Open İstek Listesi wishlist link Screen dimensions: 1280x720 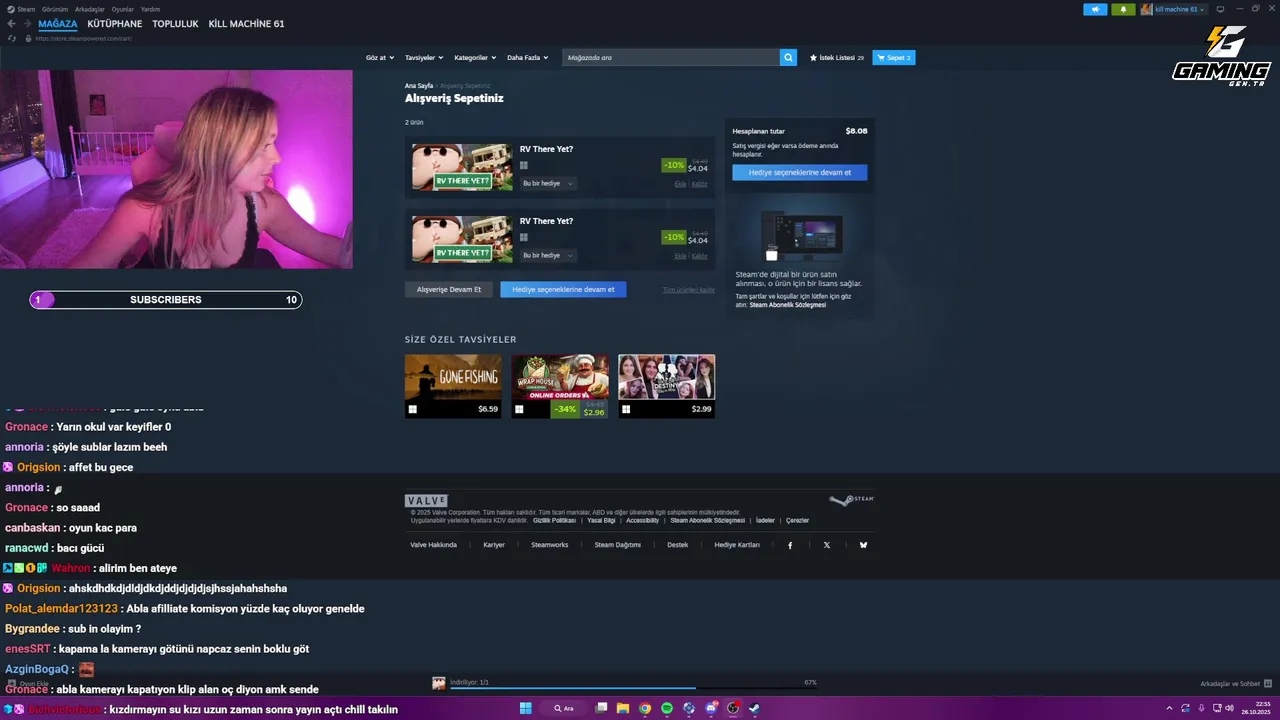pyautogui.click(x=837, y=58)
